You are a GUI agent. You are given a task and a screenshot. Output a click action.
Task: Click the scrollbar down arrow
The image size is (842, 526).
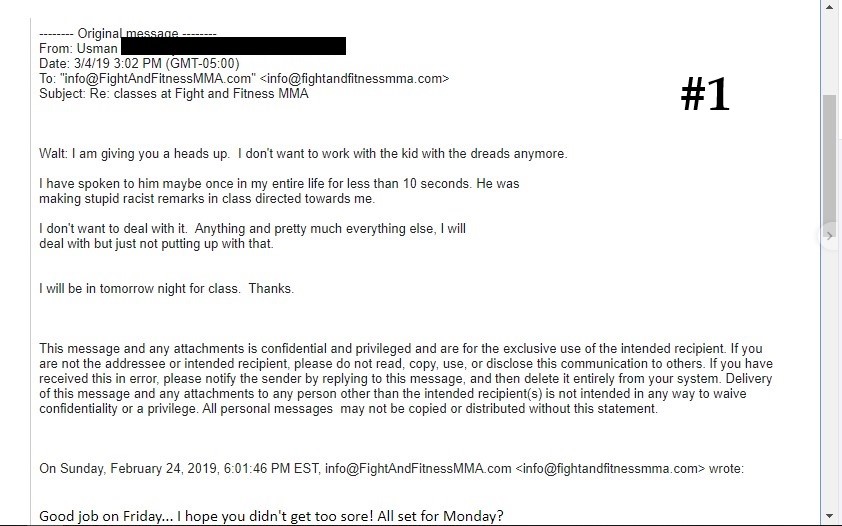(x=830, y=516)
